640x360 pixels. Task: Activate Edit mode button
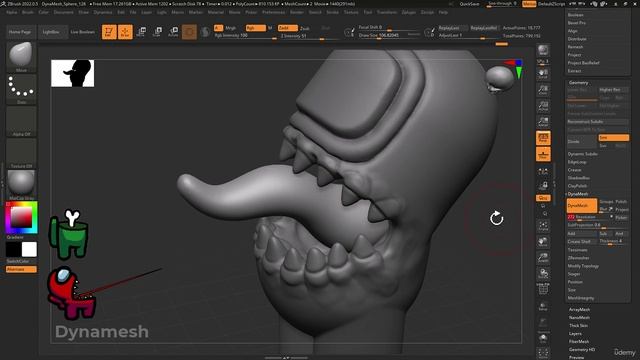click(109, 32)
